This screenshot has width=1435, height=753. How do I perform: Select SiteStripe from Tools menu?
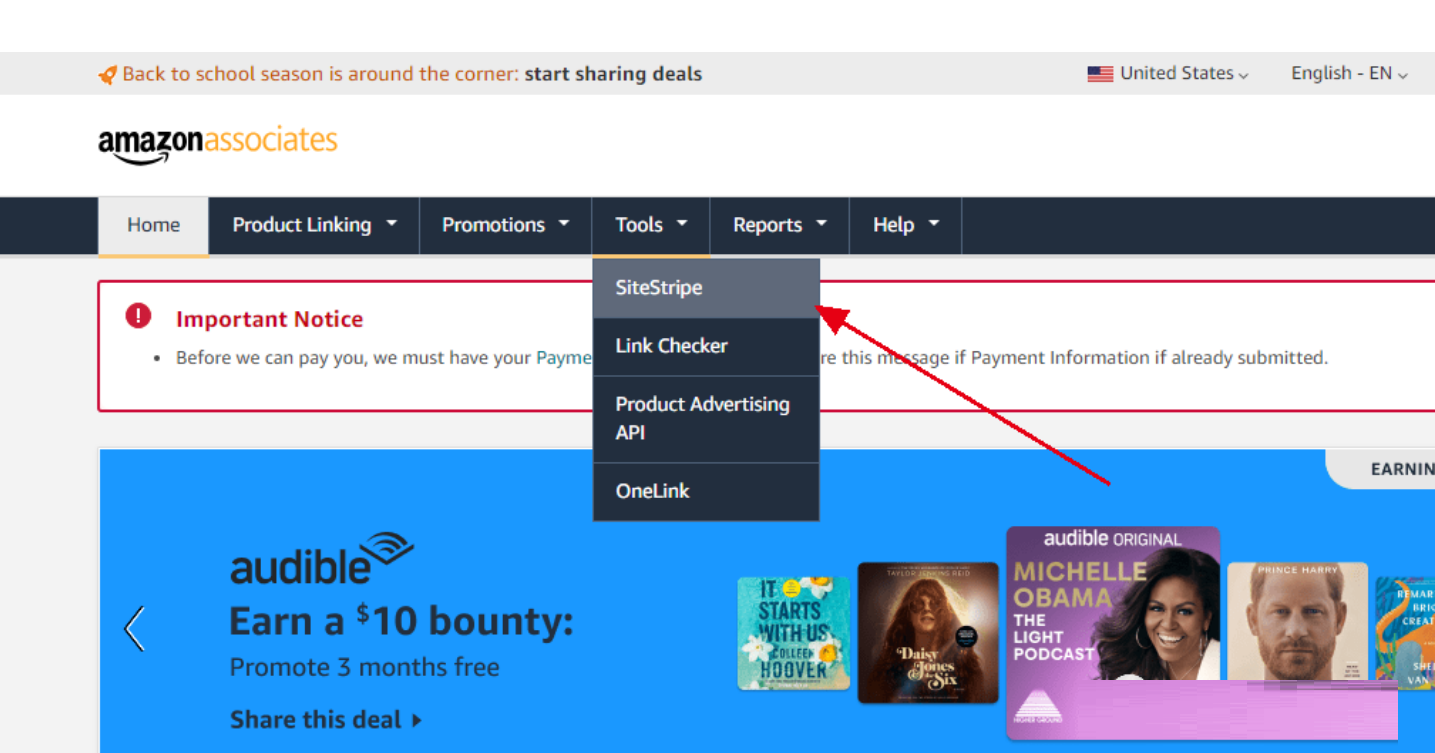706,288
